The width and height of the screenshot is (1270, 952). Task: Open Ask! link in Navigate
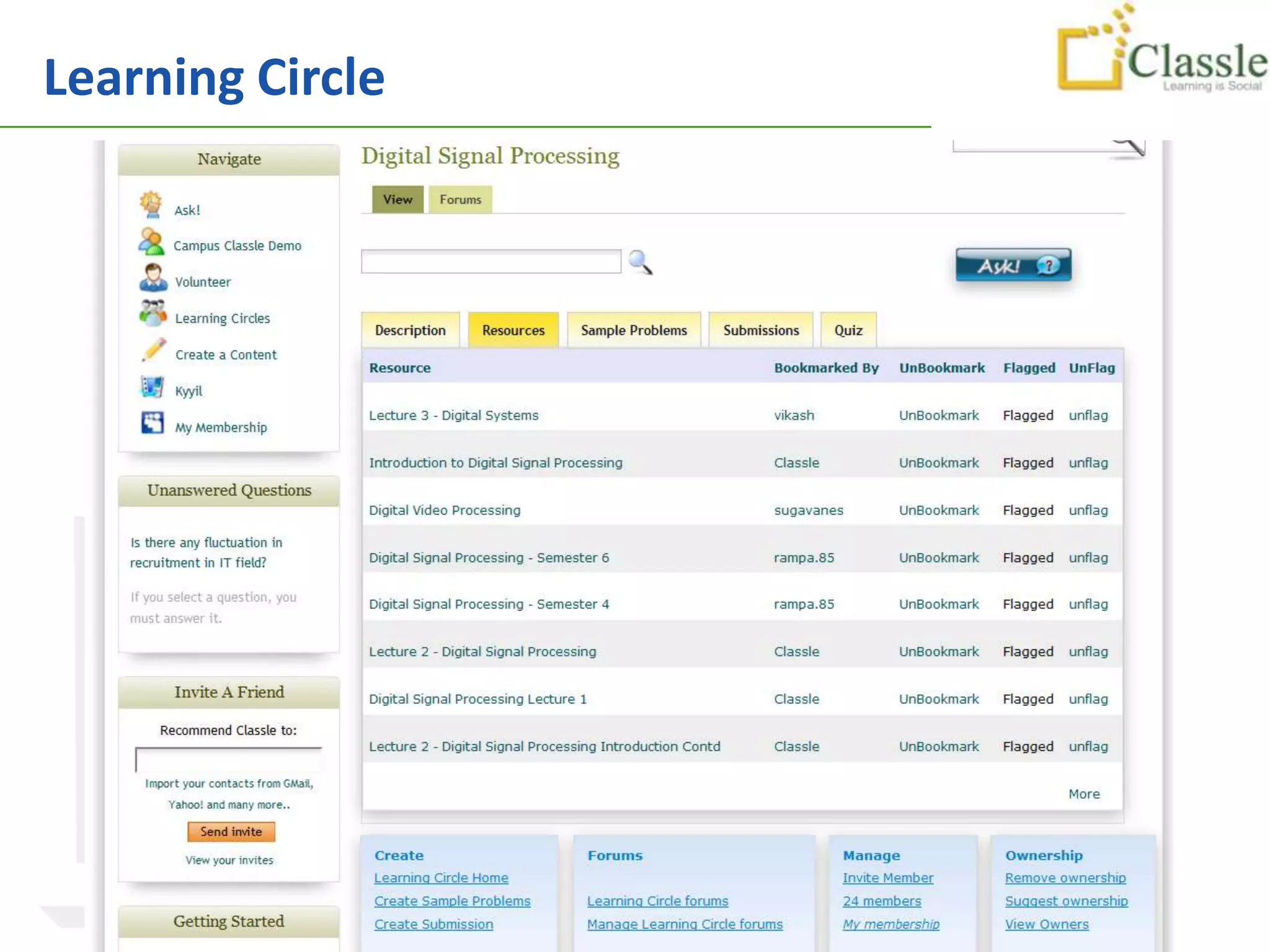(187, 211)
